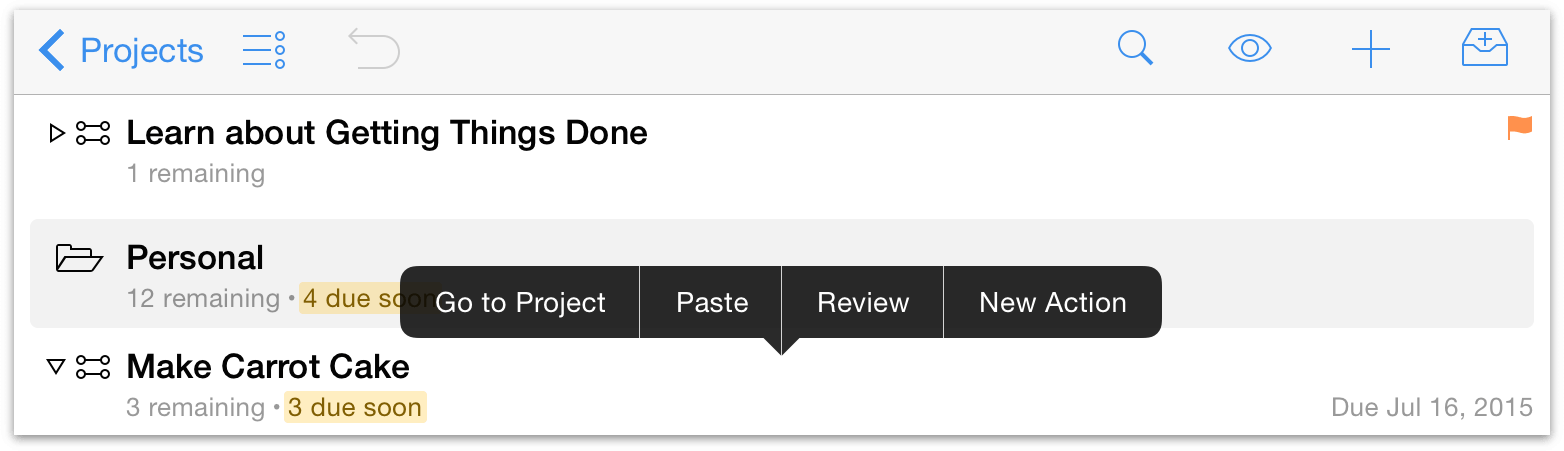Select Go to Project in context menu
Screen dimensions: 1564x451
pos(520,303)
